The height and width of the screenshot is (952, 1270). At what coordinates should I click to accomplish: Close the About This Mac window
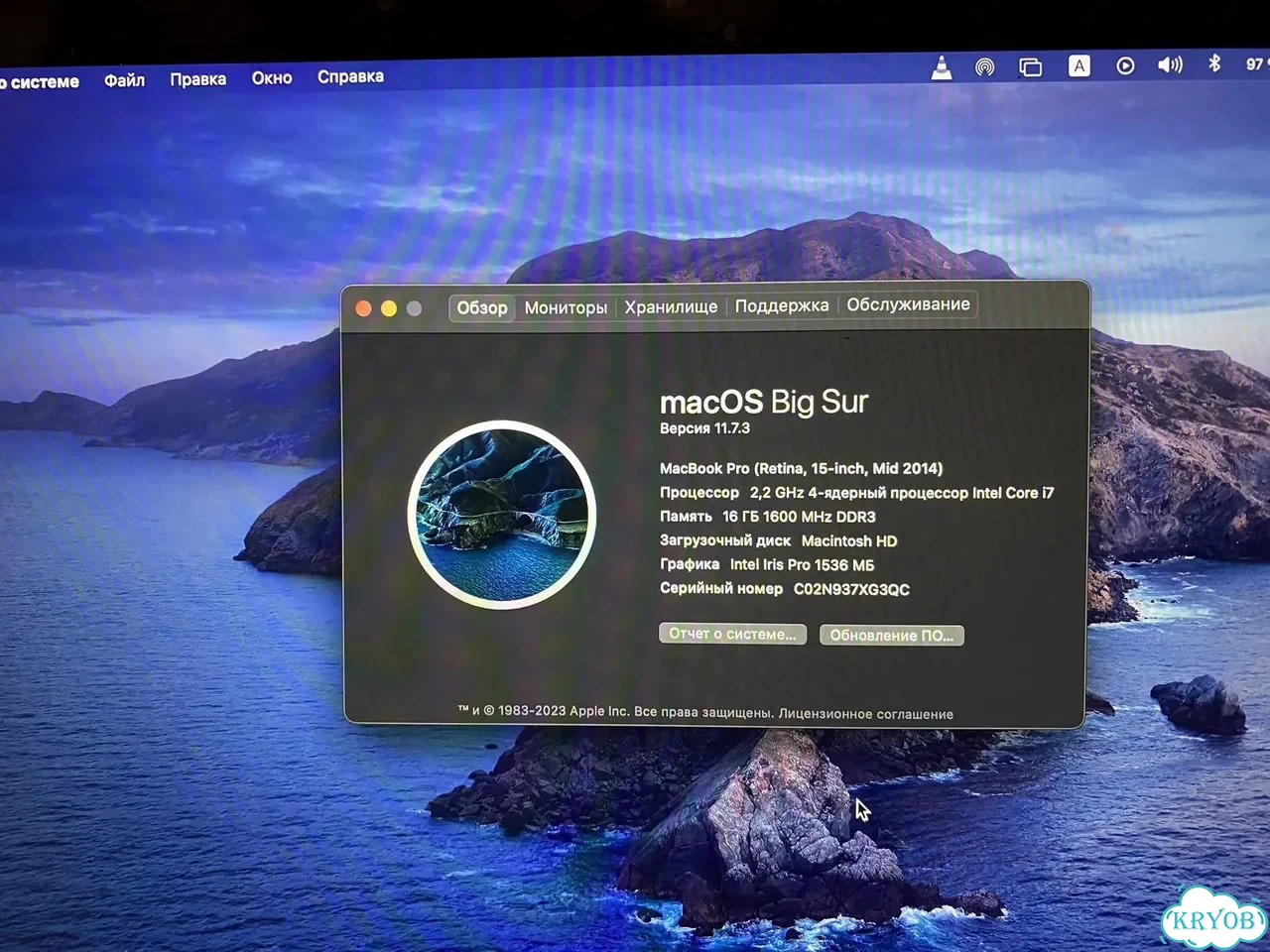363,309
